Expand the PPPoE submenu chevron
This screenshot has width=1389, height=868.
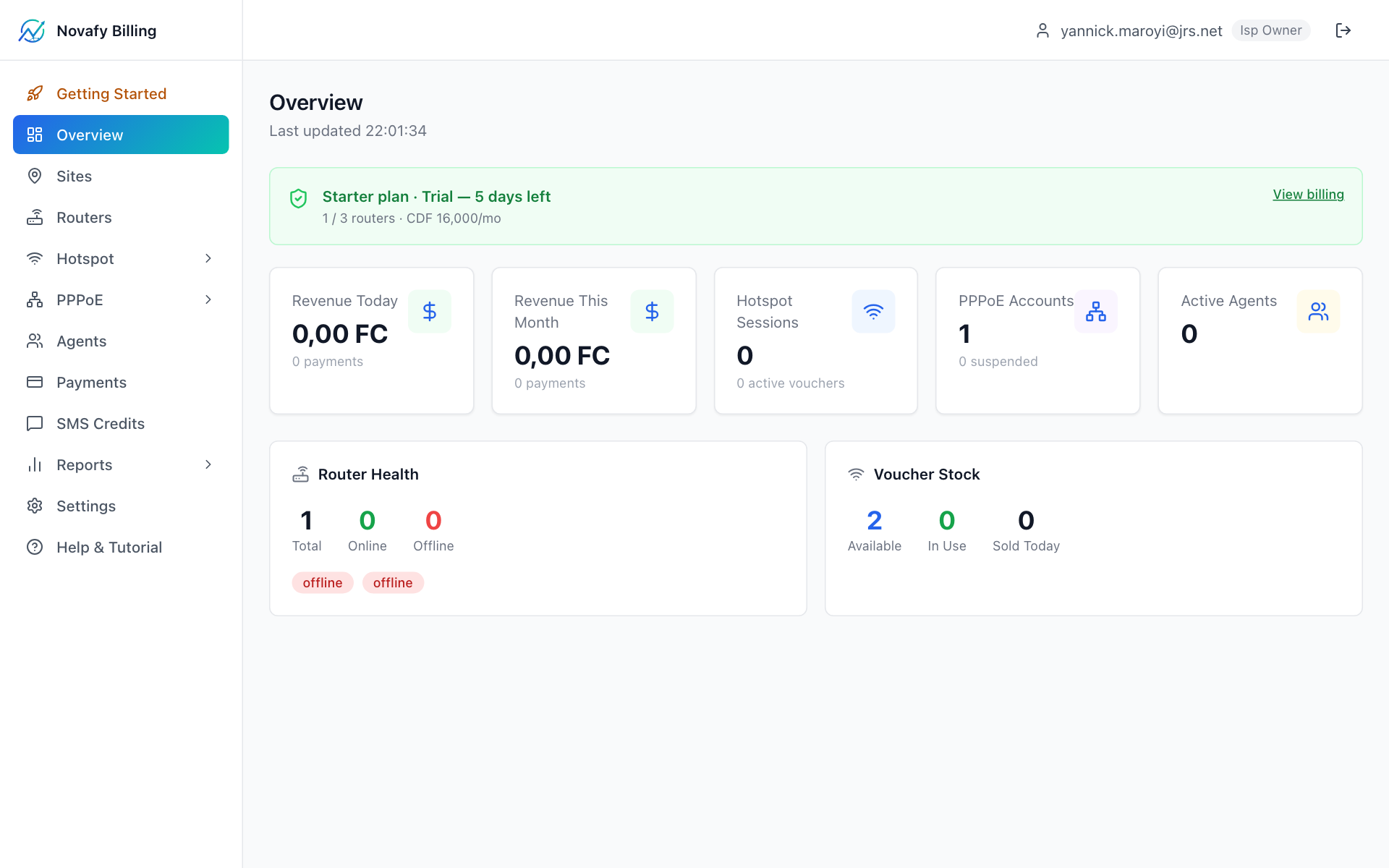click(x=208, y=299)
